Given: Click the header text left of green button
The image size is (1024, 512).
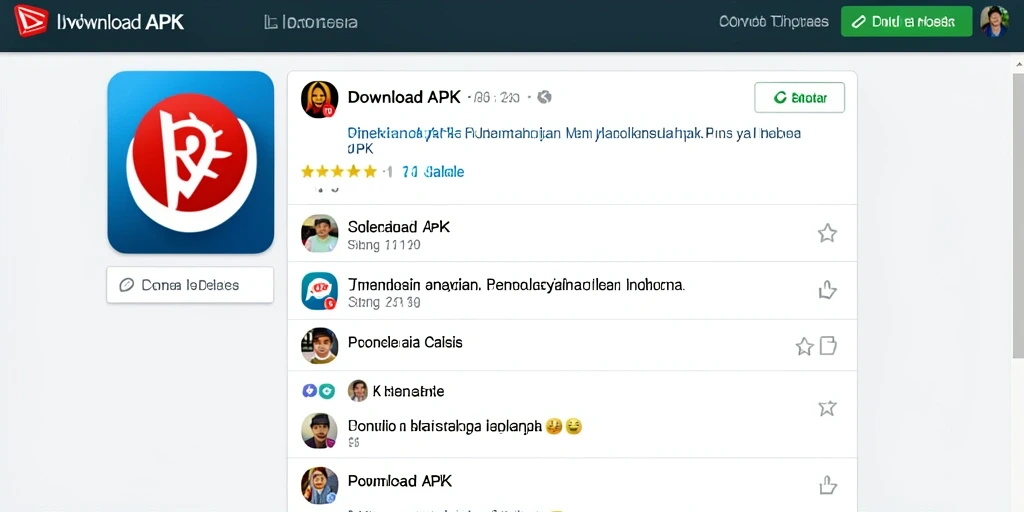Looking at the screenshot, I should point(774,22).
